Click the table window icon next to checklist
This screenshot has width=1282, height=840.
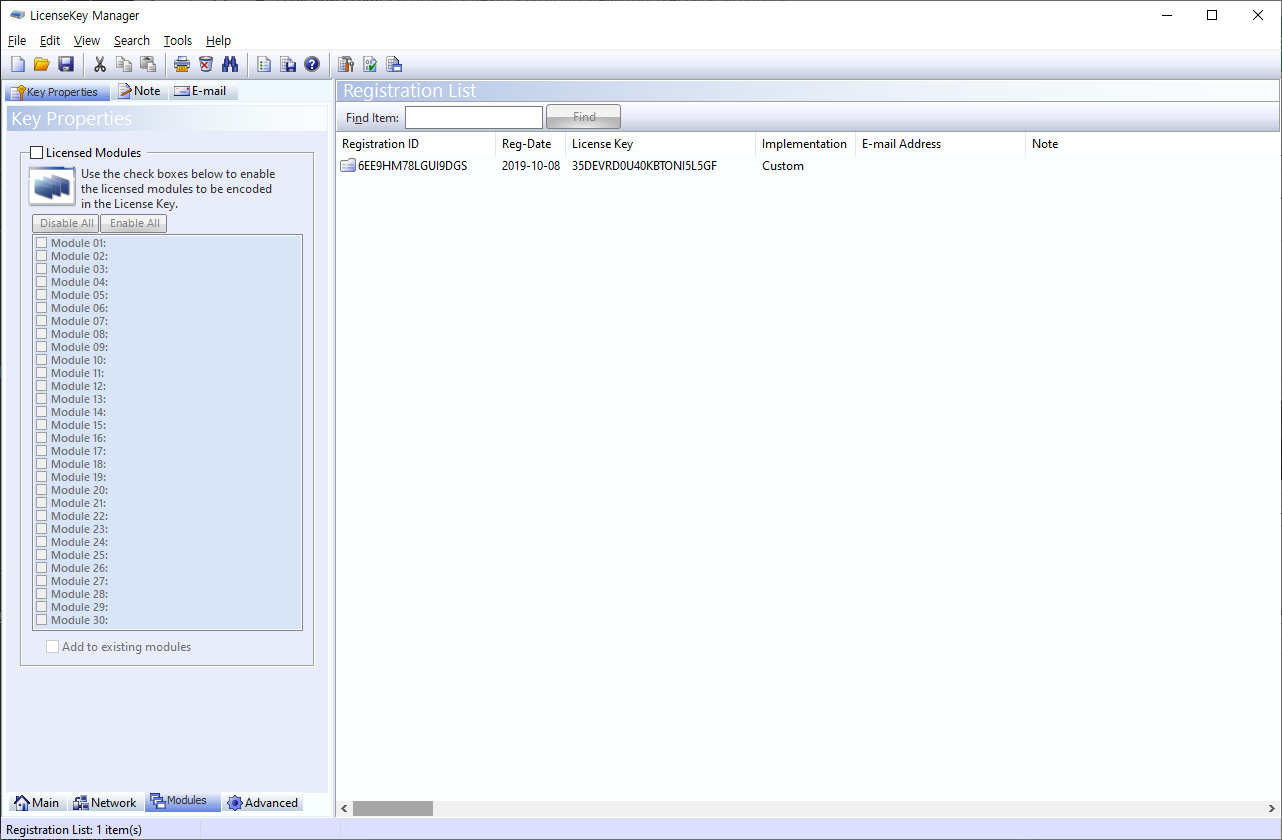pyautogui.click(x=394, y=65)
